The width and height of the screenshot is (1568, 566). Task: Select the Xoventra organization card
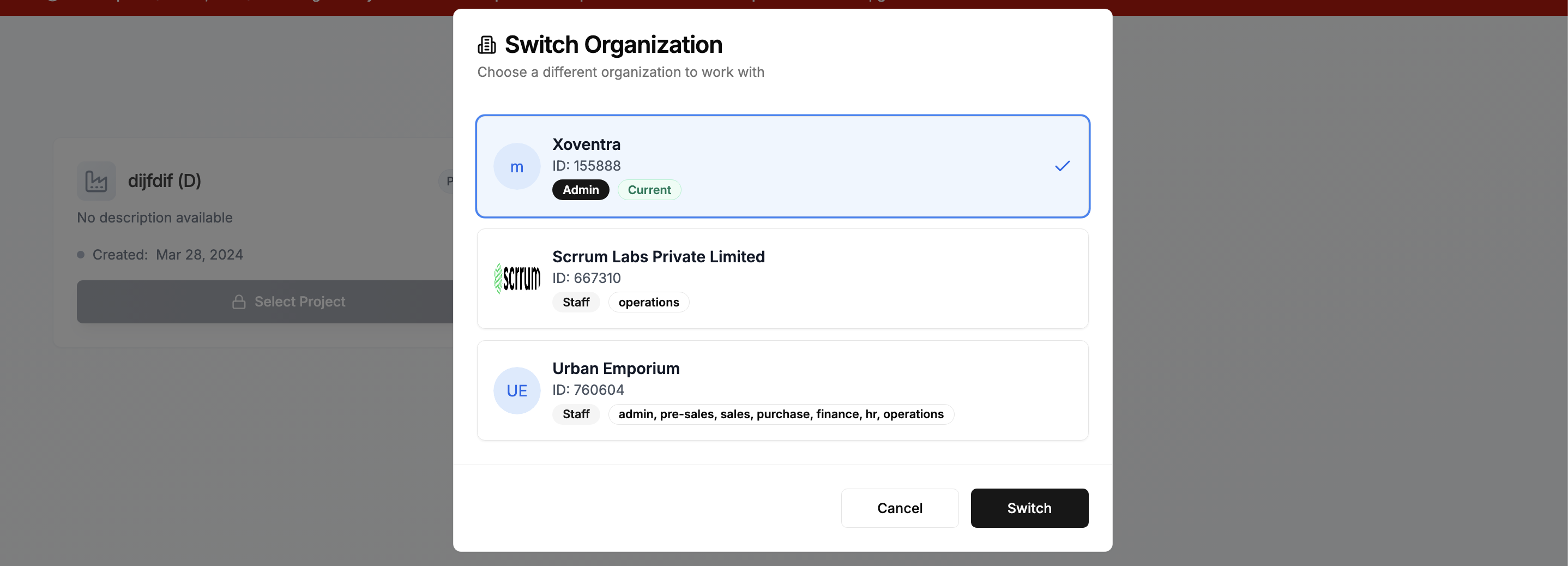(x=782, y=166)
